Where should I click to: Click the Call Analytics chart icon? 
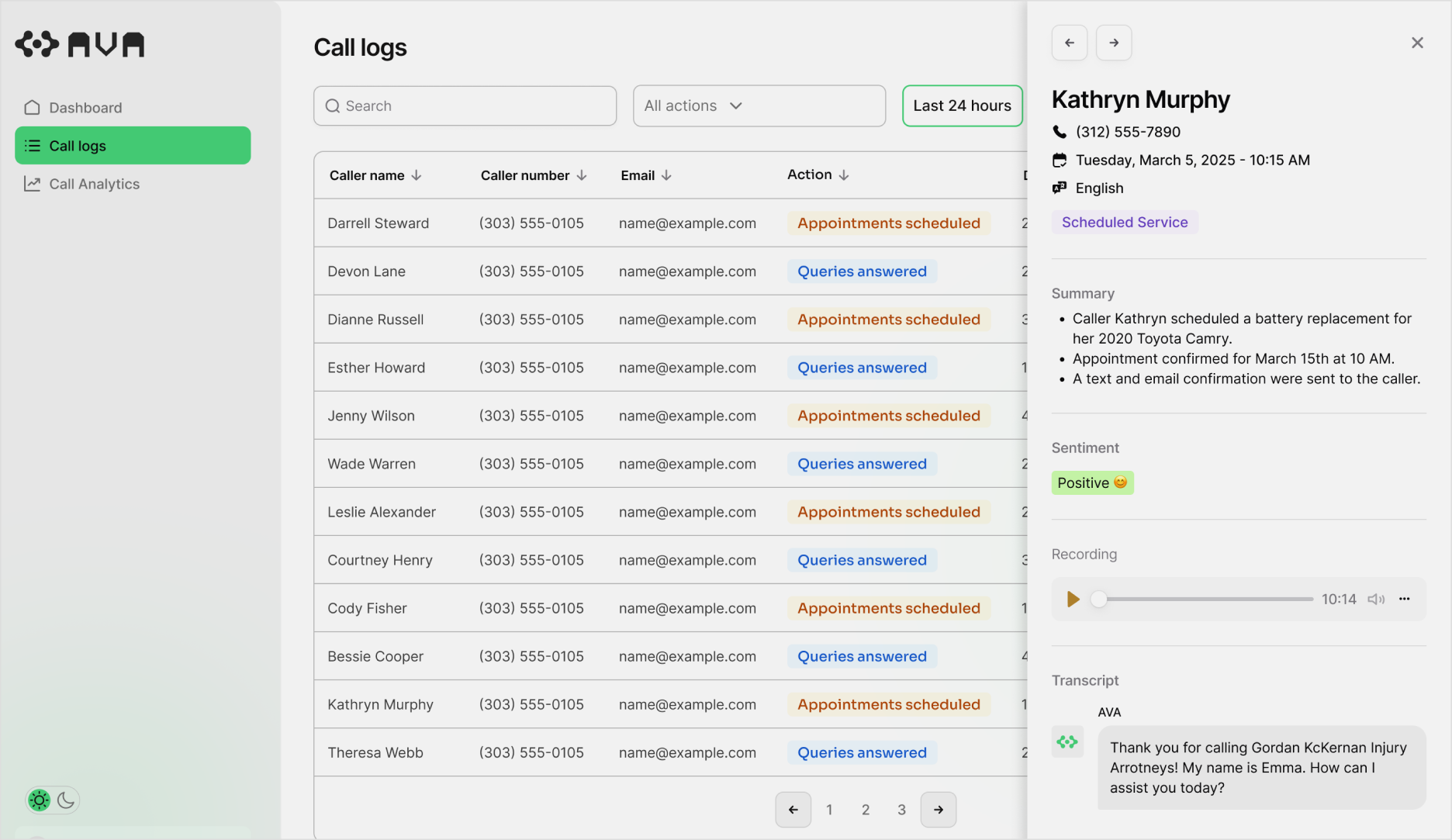point(32,184)
